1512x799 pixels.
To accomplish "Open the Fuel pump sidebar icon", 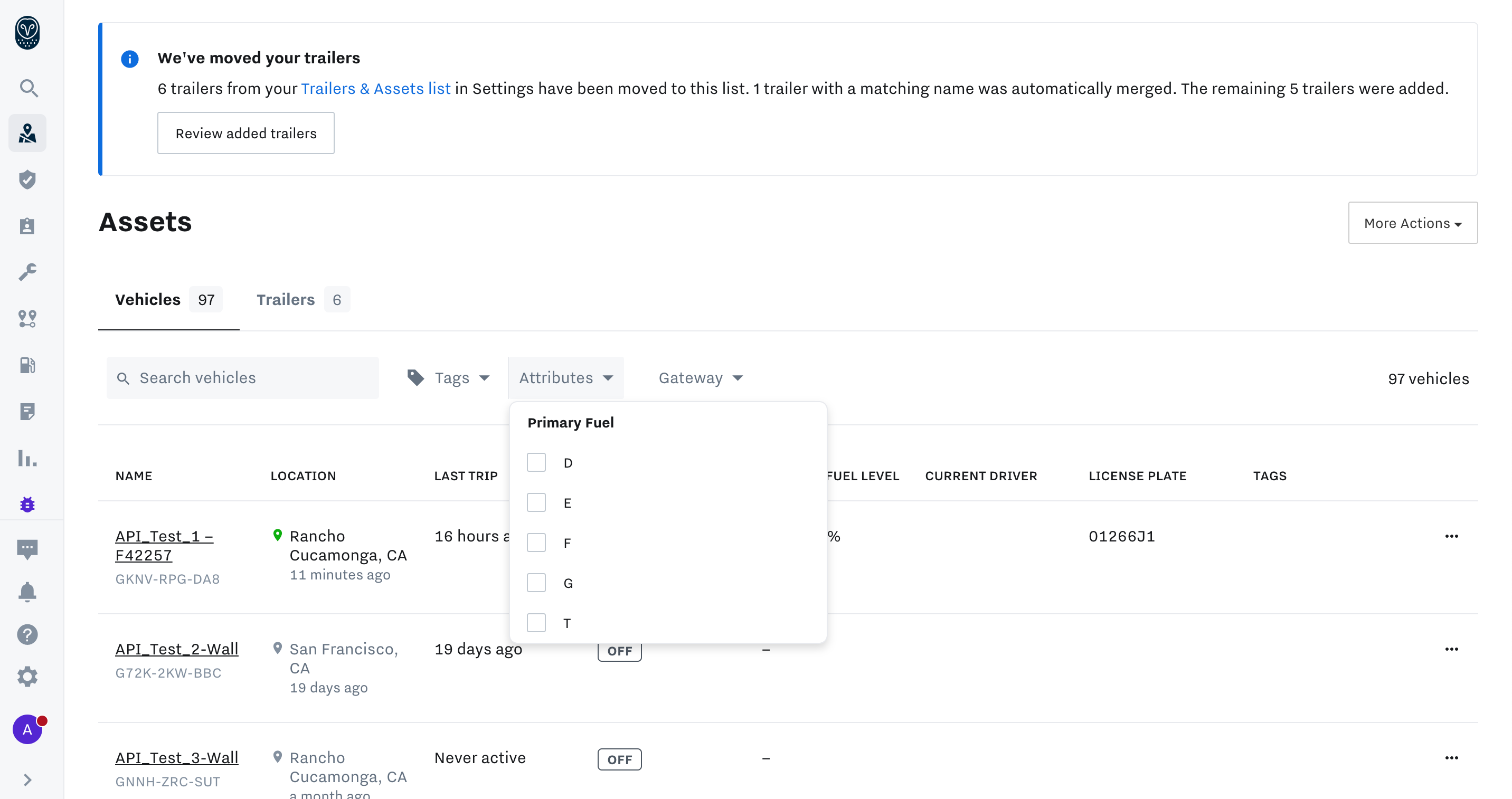I will [x=27, y=365].
